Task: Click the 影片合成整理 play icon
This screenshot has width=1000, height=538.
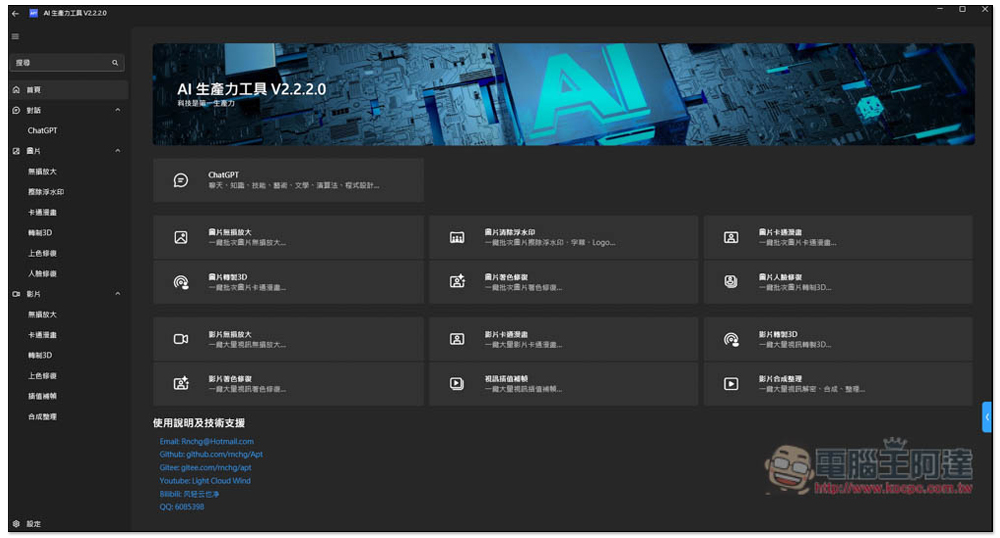Action: (731, 383)
